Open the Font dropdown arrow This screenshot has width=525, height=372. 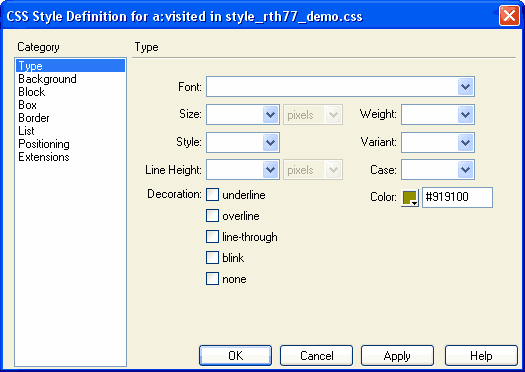pyautogui.click(x=465, y=87)
